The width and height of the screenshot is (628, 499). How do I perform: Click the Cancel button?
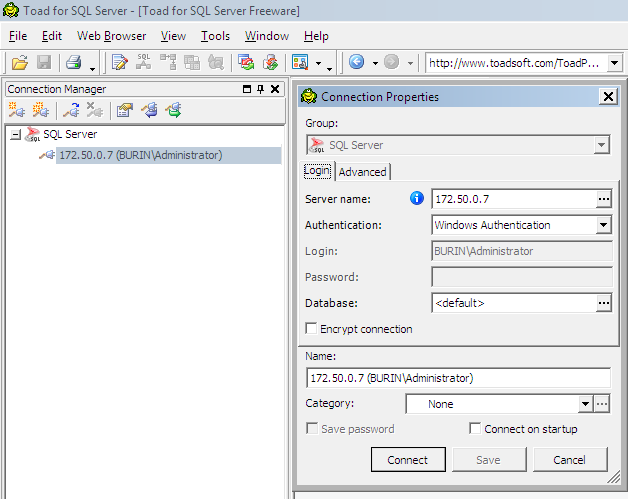point(569,460)
